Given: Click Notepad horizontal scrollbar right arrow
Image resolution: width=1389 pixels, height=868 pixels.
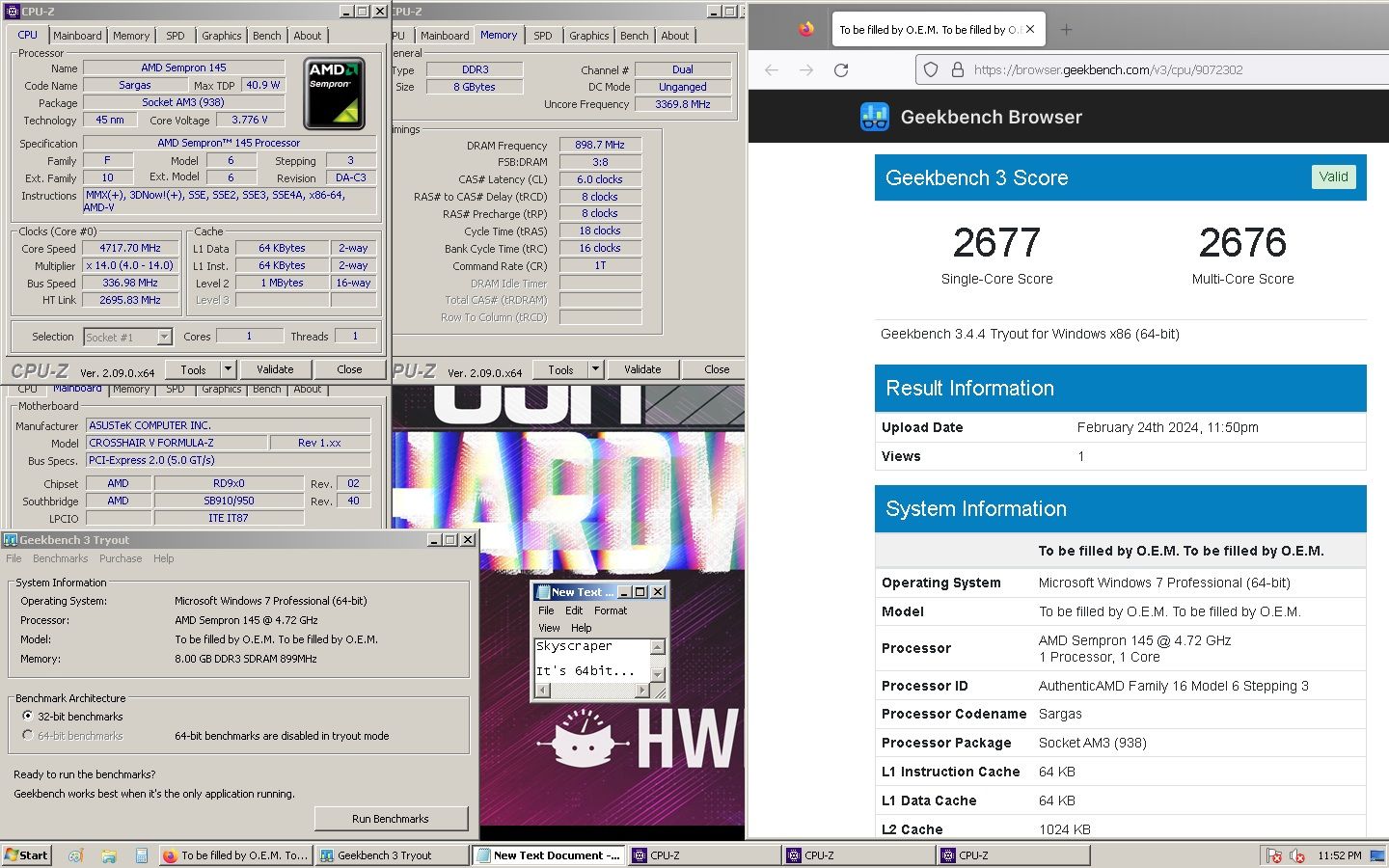Looking at the screenshot, I should 642,691.
